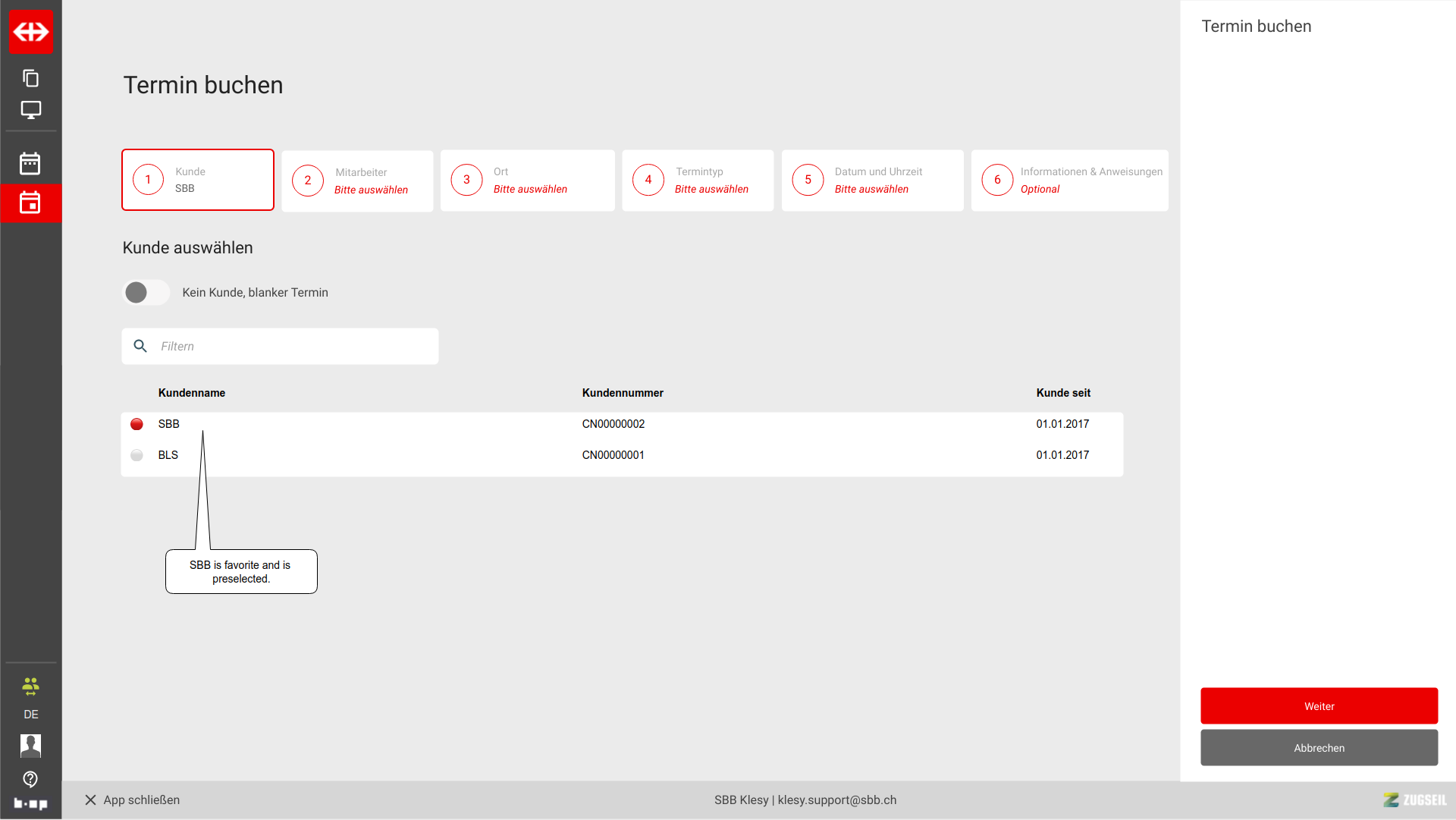Open step 4 Termintyp
The width and height of the screenshot is (1456, 820).
pos(698,181)
